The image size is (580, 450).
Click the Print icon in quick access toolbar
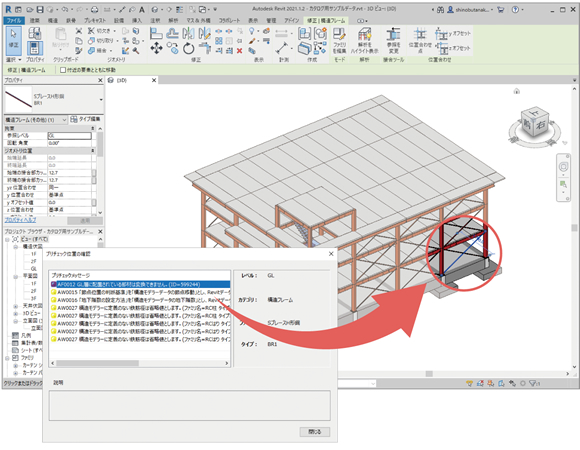(95, 10)
